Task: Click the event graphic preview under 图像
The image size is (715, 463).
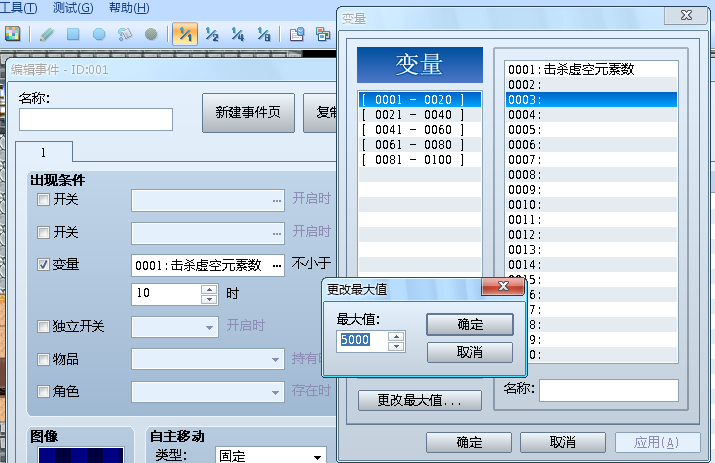Action: coord(81,455)
